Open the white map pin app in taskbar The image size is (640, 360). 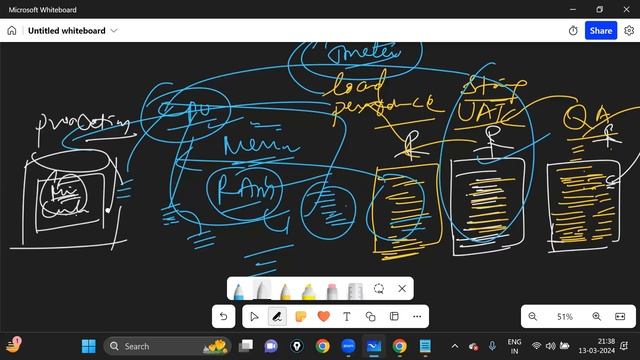tap(297, 346)
